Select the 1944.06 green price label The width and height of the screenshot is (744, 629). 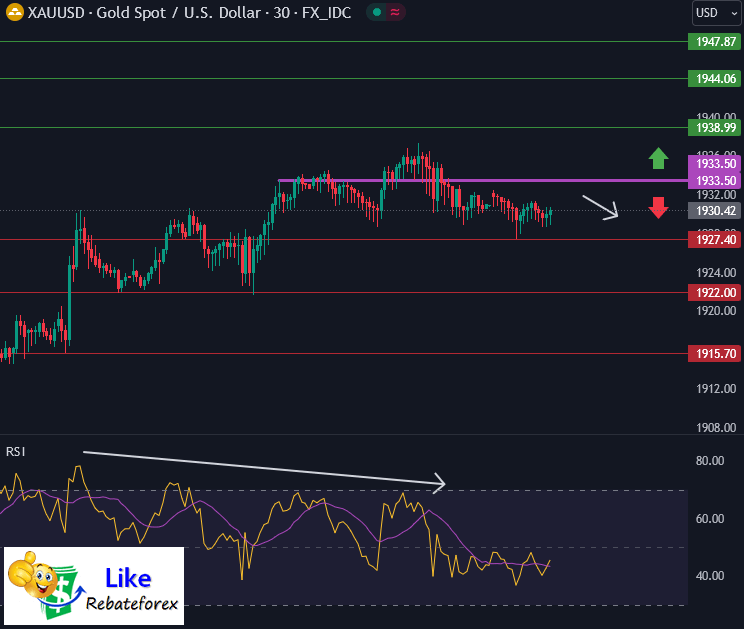tap(715, 78)
